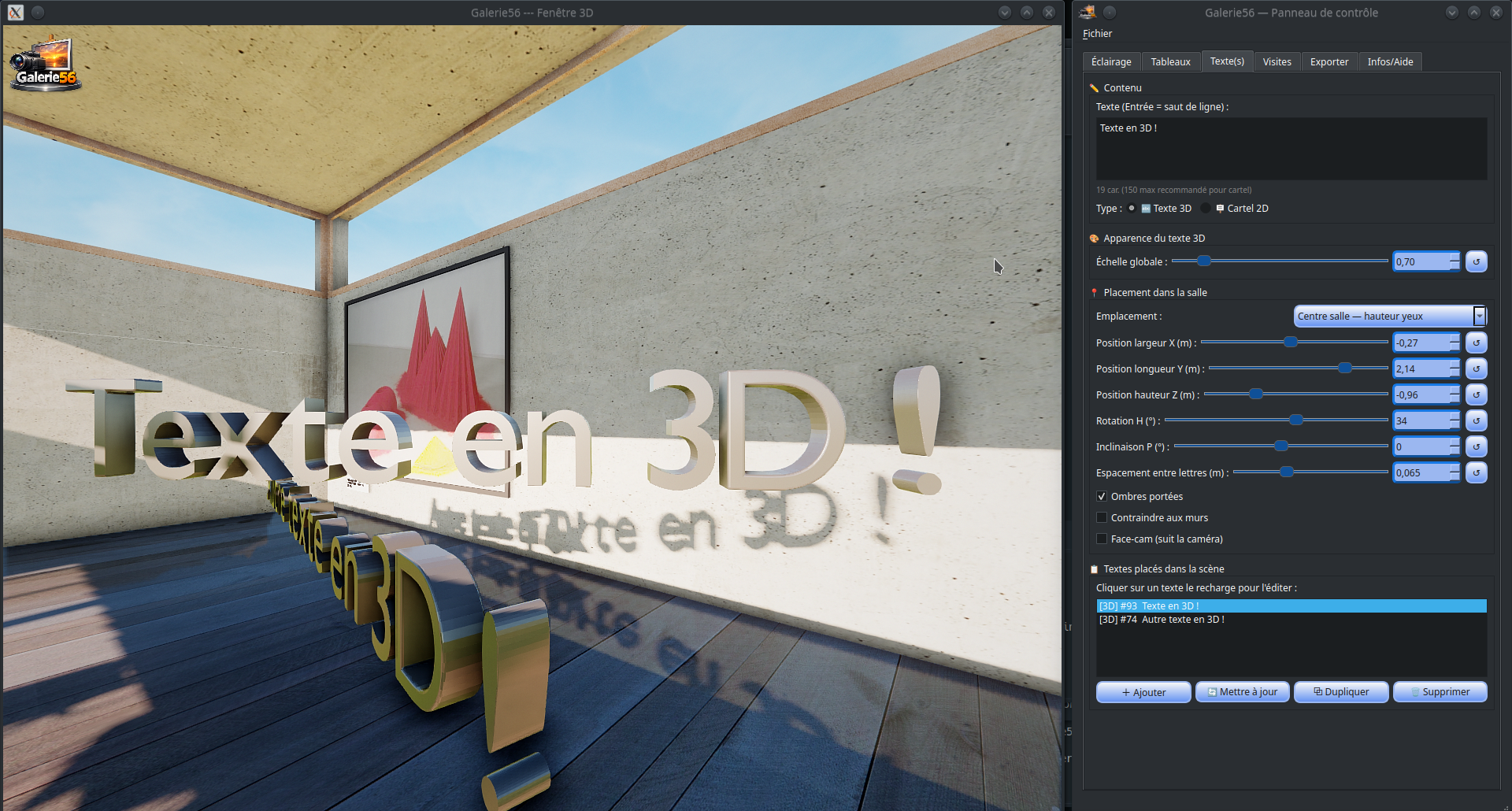Click the Ajouter button
This screenshot has width=1512, height=811.
(1143, 692)
